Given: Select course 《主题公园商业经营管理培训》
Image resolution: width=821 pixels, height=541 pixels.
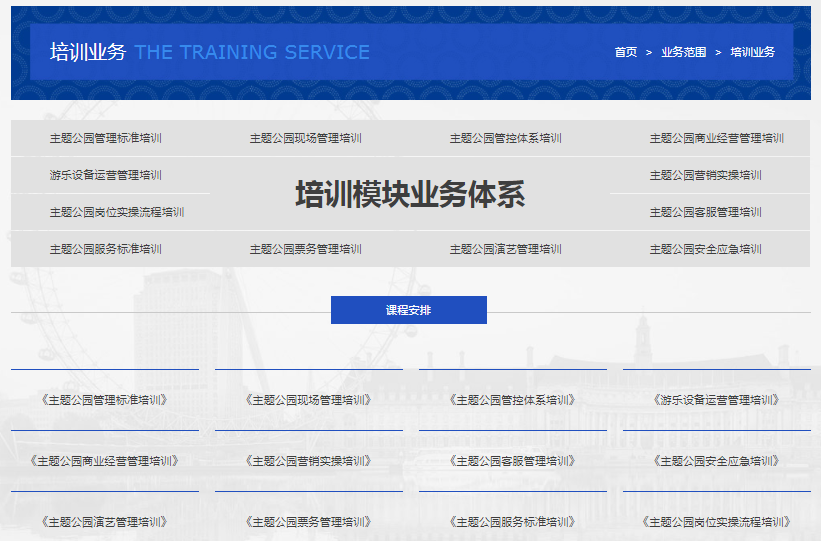Looking at the screenshot, I should [105, 461].
